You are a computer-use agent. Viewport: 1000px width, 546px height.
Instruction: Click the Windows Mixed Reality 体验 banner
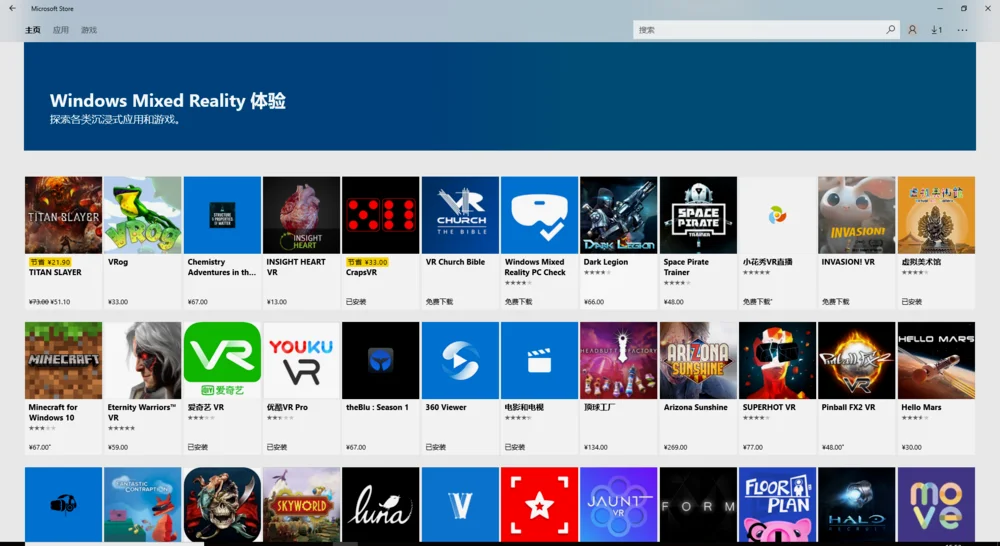[499, 96]
